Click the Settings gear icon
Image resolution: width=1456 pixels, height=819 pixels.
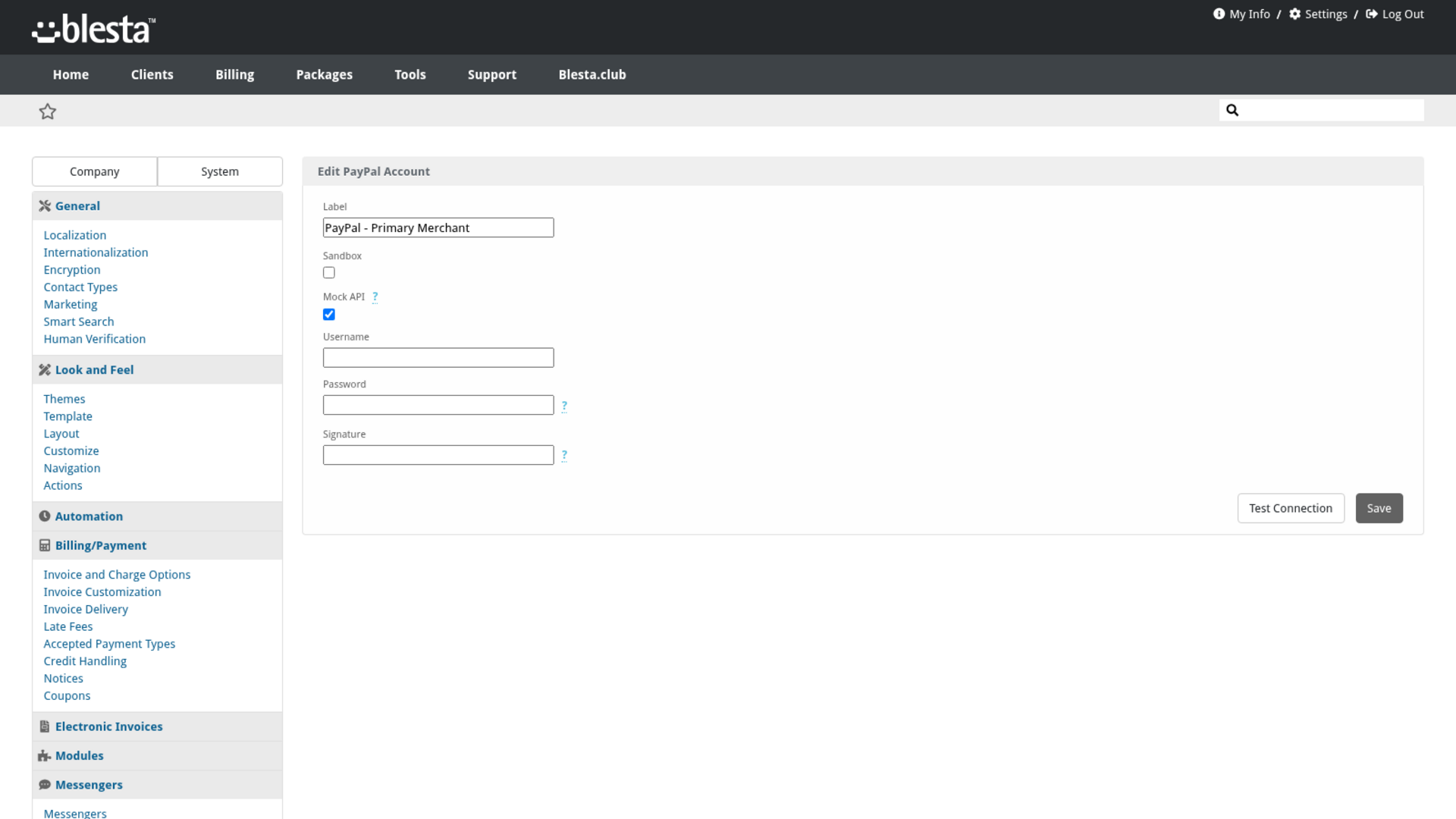(x=1295, y=14)
